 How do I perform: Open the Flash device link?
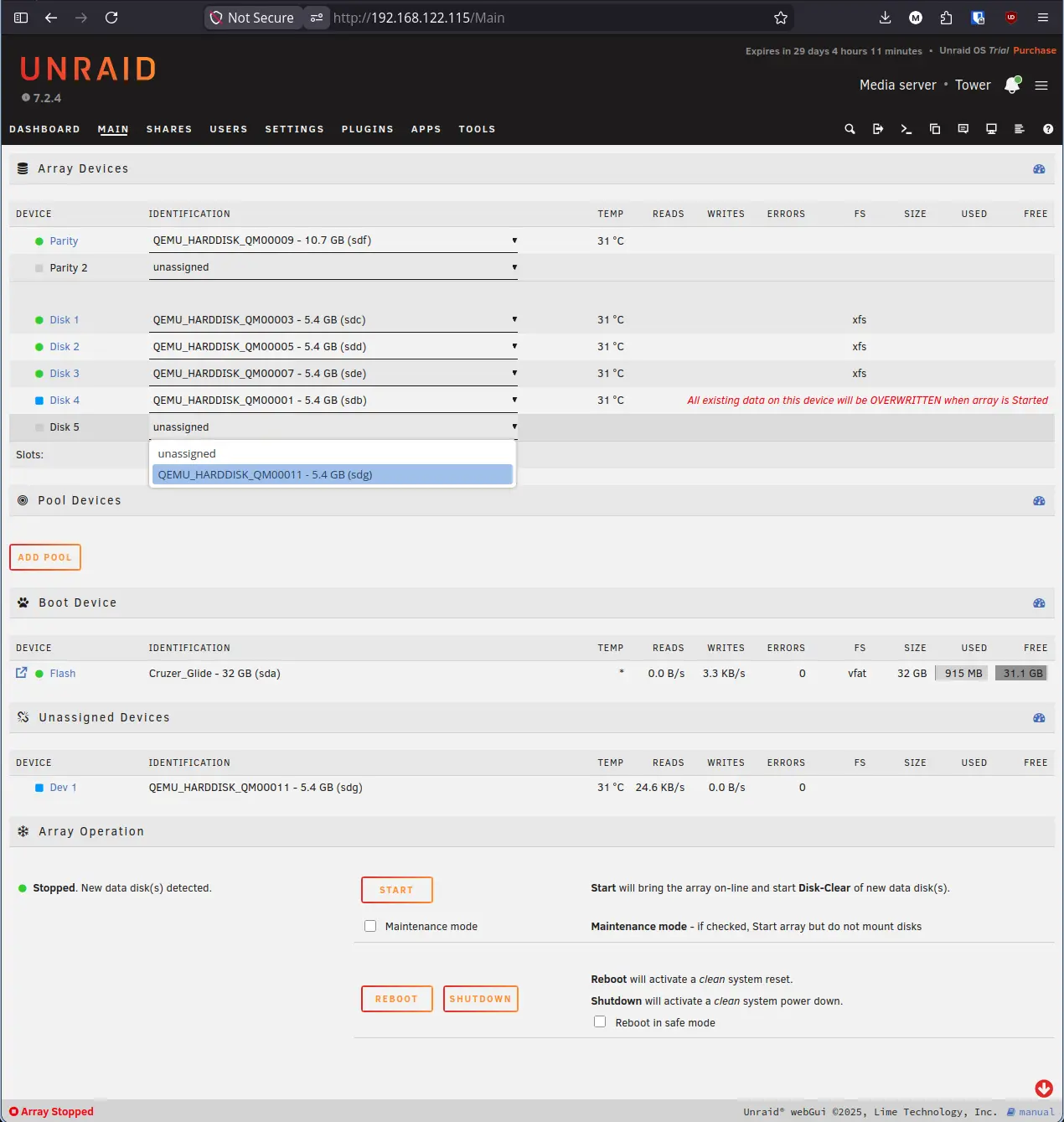click(x=63, y=673)
